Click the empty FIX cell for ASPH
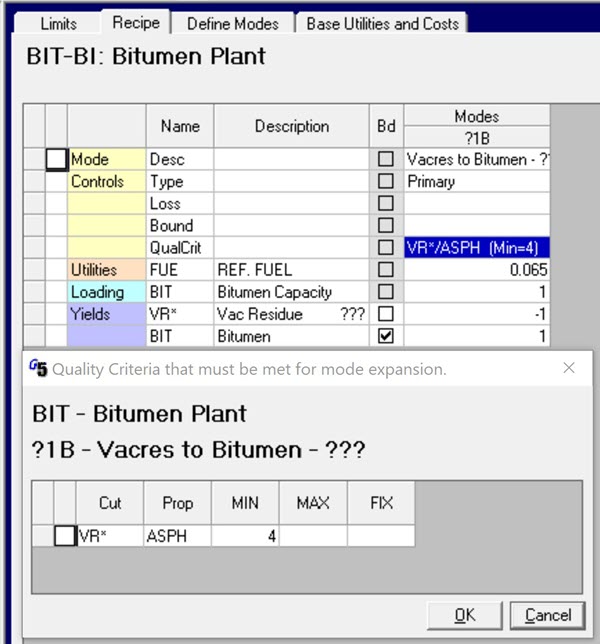 point(381,536)
